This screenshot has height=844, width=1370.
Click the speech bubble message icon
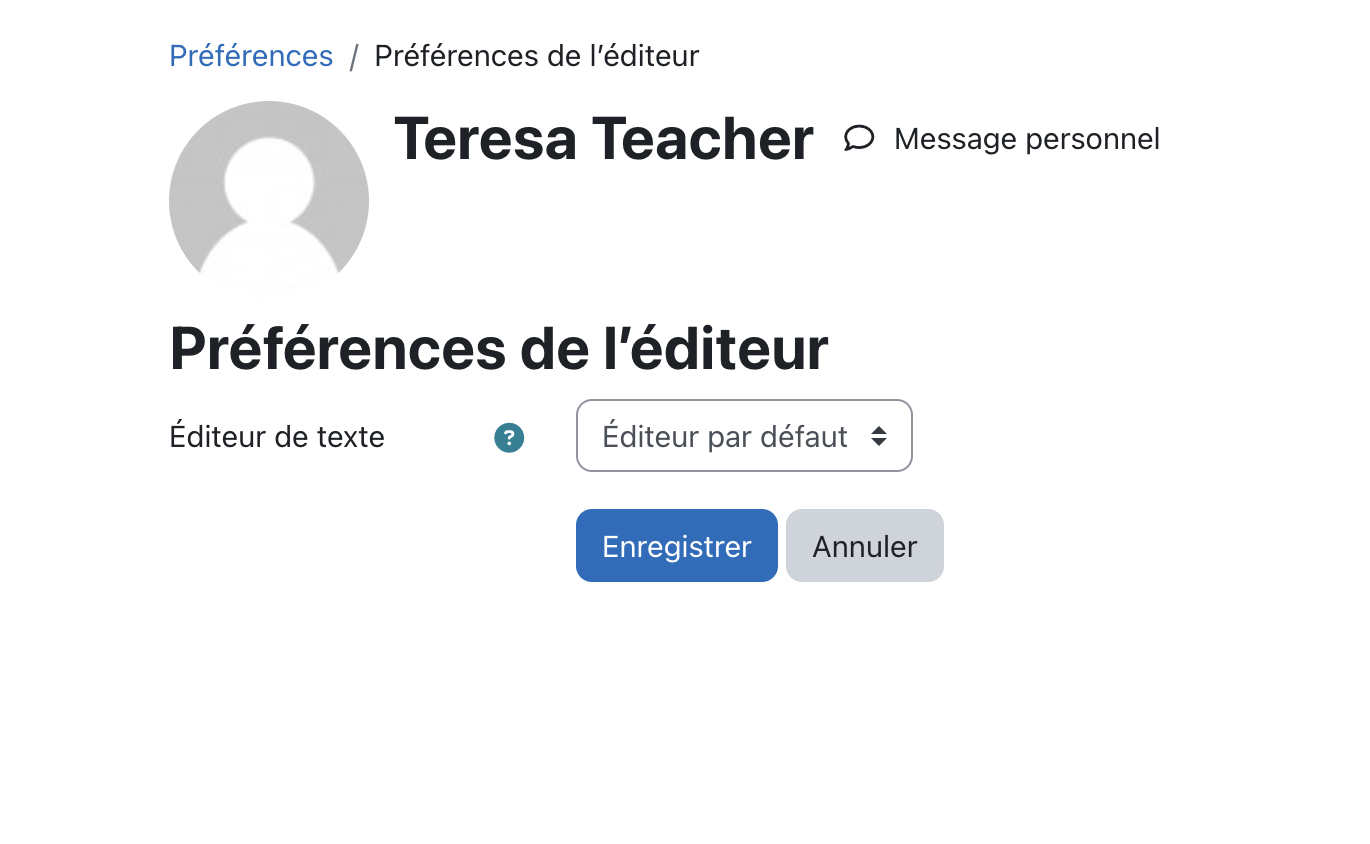(859, 138)
